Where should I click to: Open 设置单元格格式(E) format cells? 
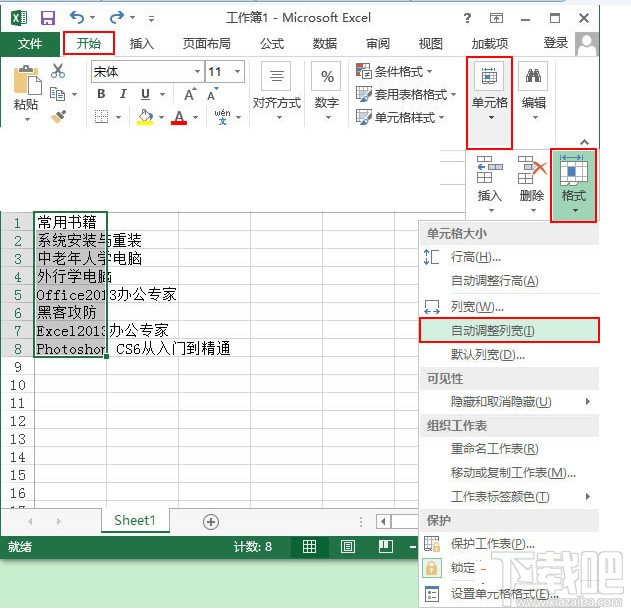click(x=509, y=593)
